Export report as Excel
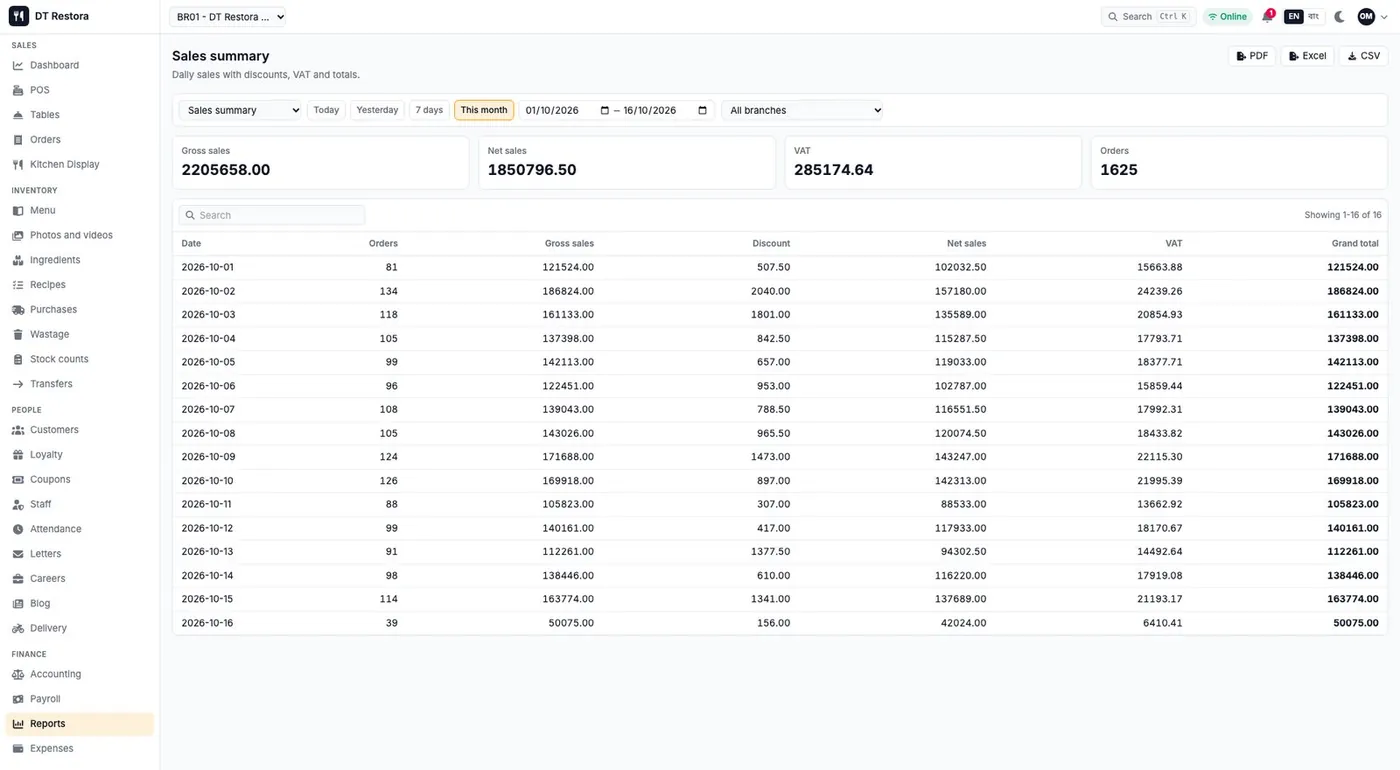The image size is (1400, 770). point(1308,56)
